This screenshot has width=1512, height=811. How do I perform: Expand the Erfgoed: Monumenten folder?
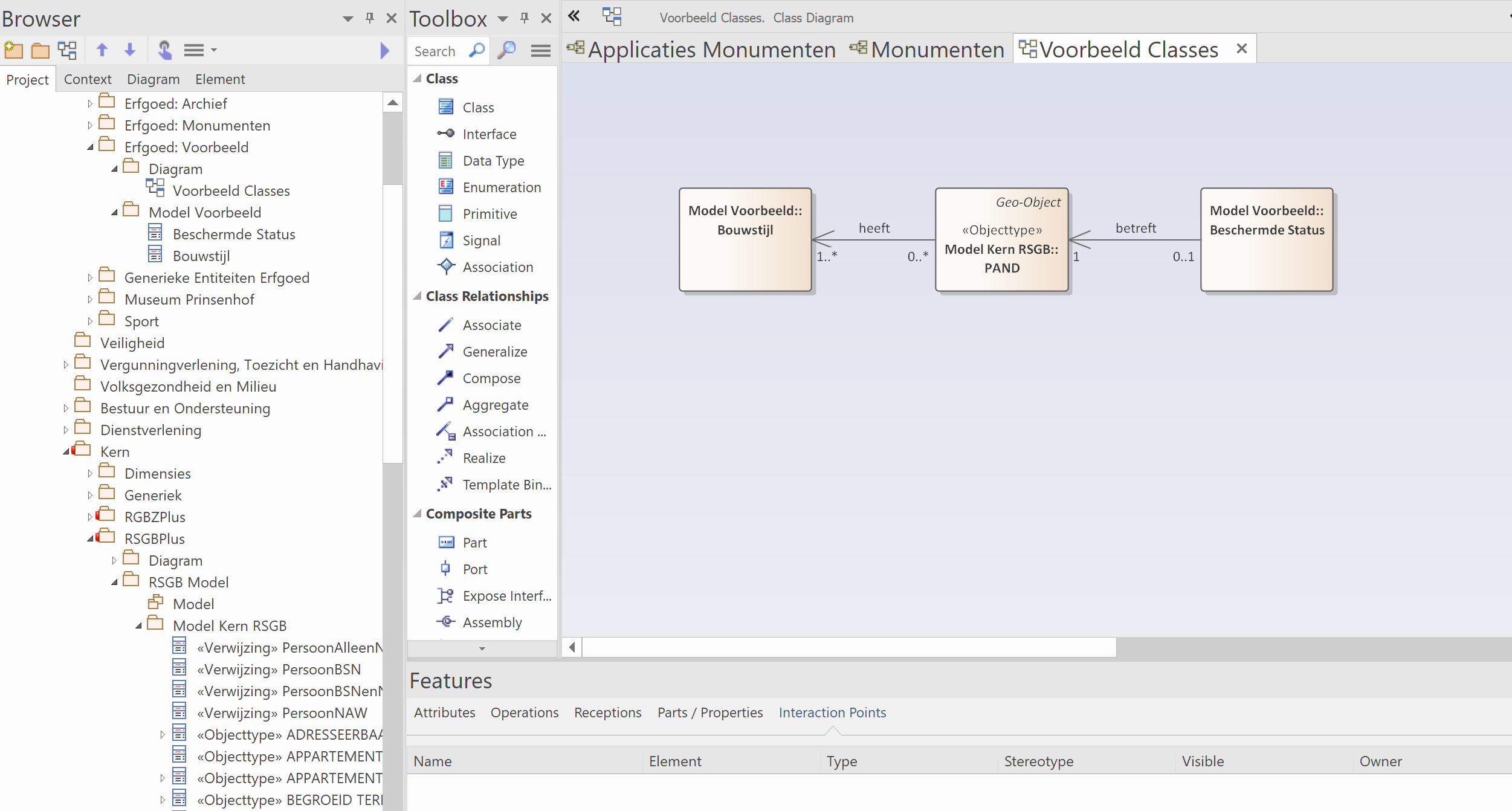click(x=90, y=126)
